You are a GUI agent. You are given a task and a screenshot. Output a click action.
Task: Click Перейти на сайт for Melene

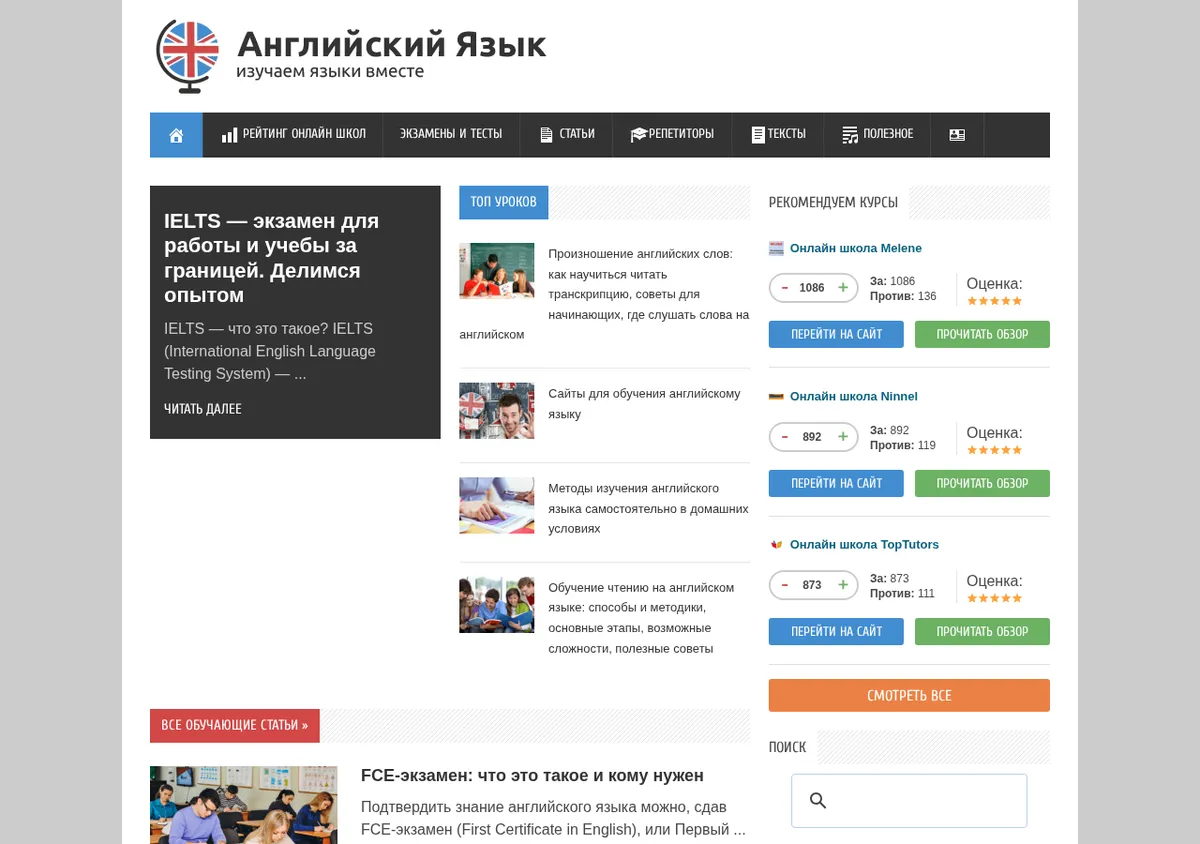(x=836, y=334)
